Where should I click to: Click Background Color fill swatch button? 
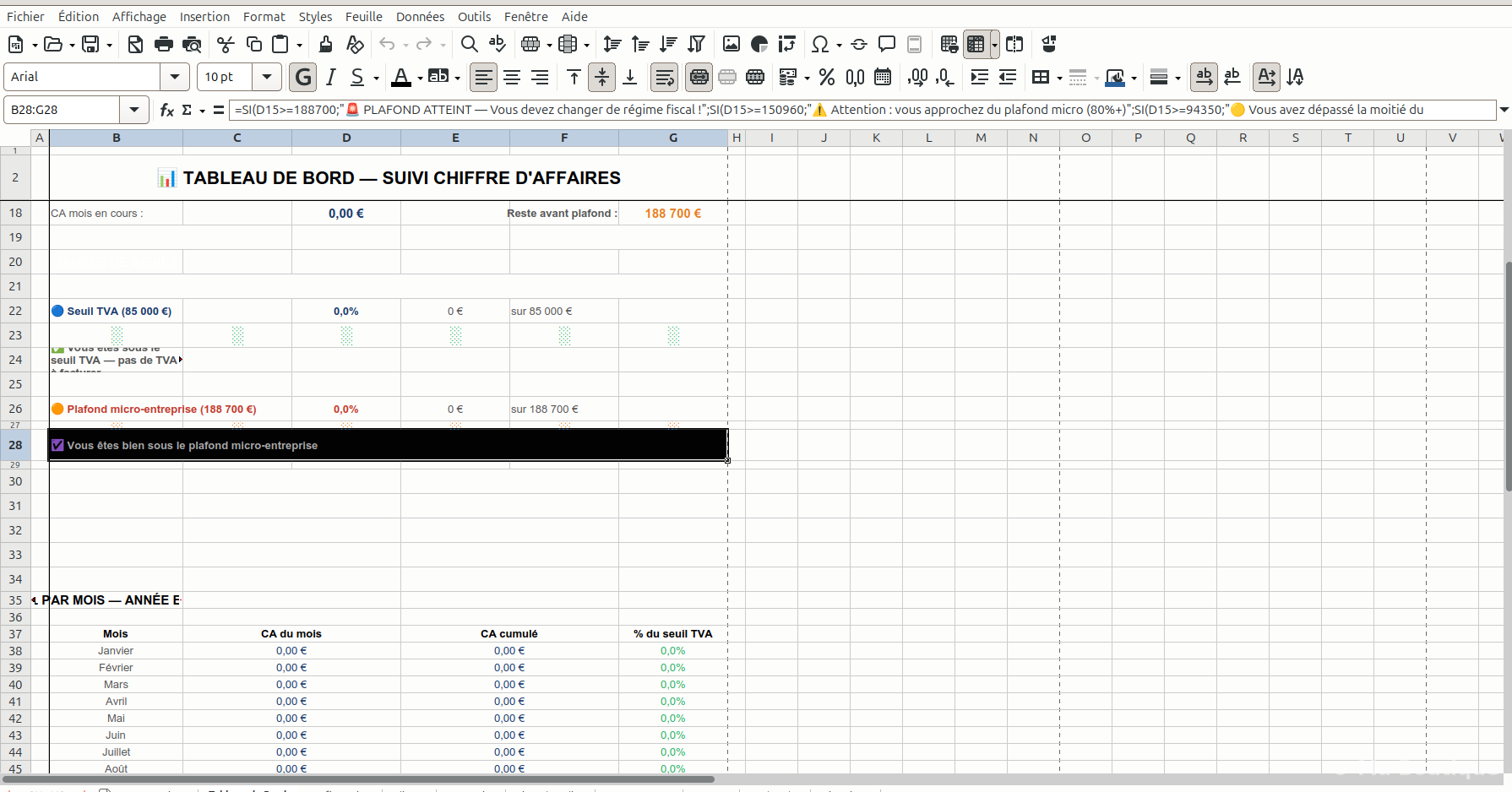pos(438,77)
